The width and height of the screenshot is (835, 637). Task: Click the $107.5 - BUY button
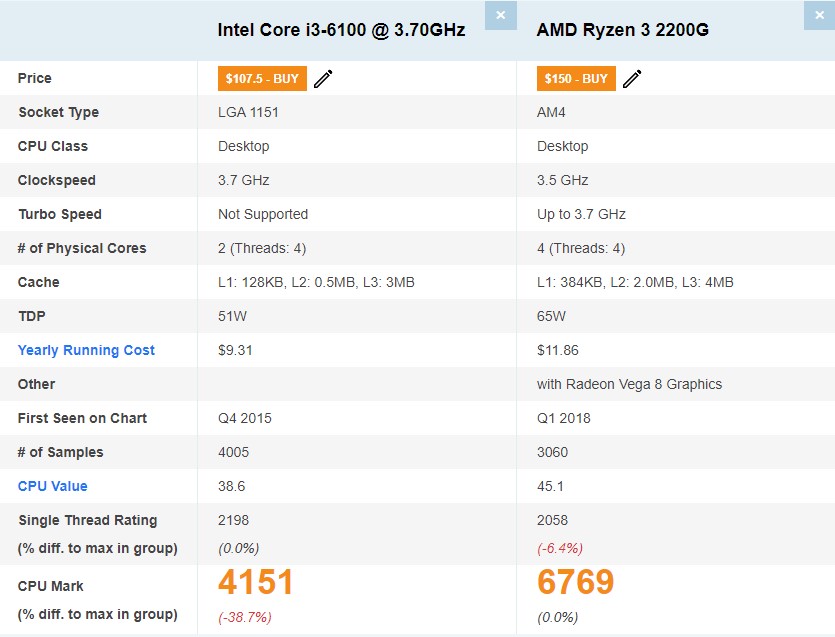click(x=262, y=78)
